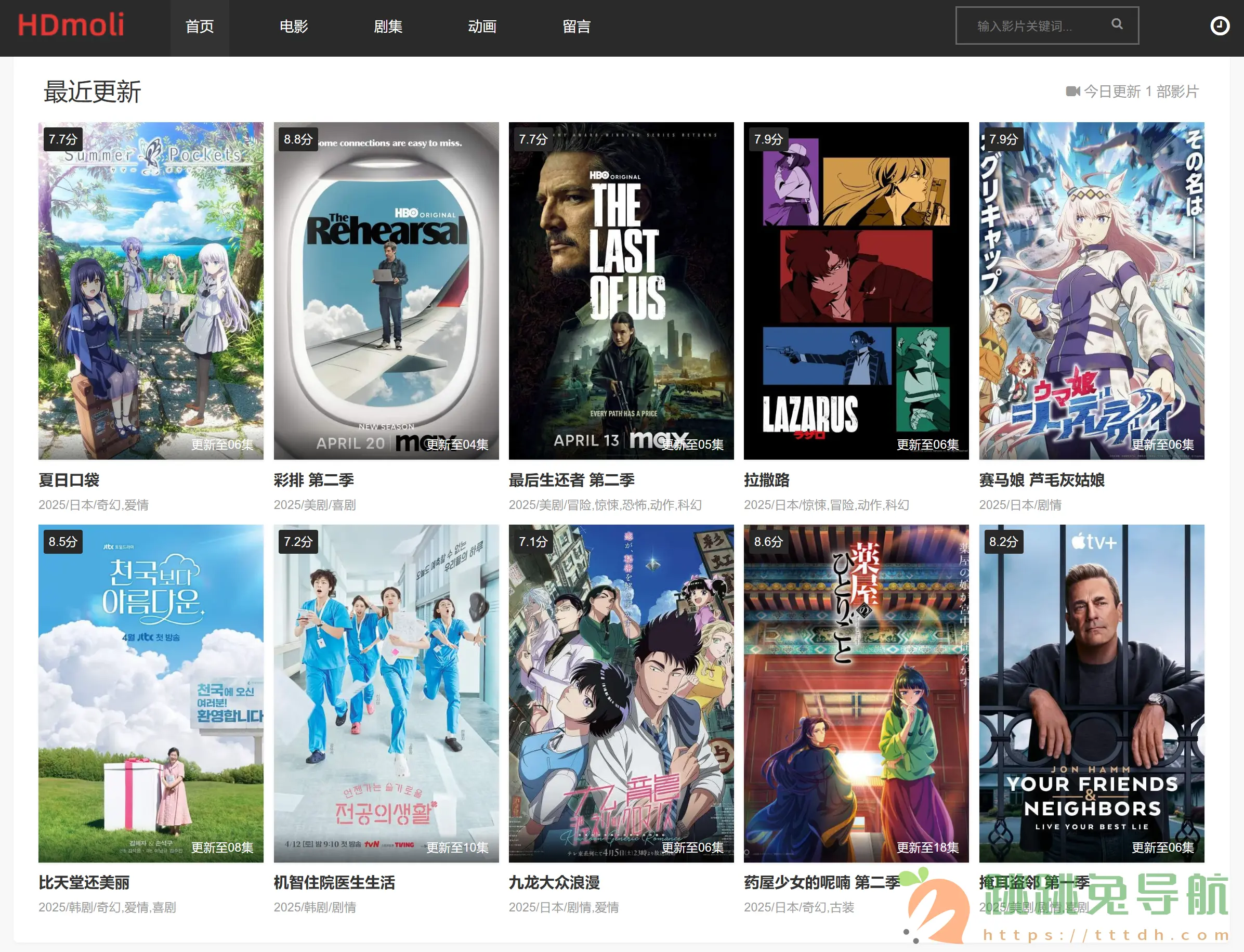Image resolution: width=1244 pixels, height=952 pixels.
Task: Click the 最近更新 section heading
Action: [x=93, y=92]
